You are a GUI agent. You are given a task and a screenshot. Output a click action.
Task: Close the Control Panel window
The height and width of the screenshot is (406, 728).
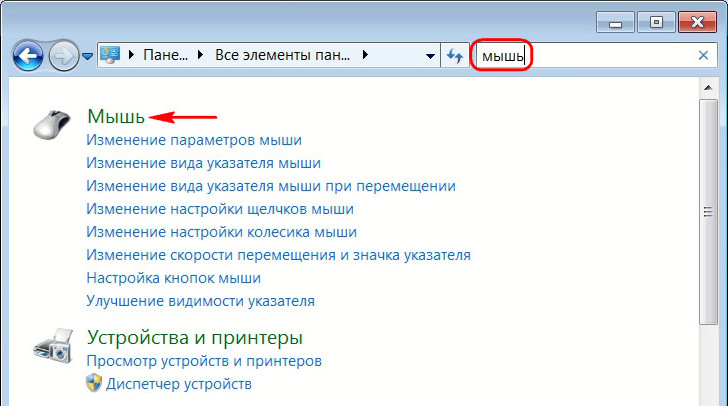697,22
